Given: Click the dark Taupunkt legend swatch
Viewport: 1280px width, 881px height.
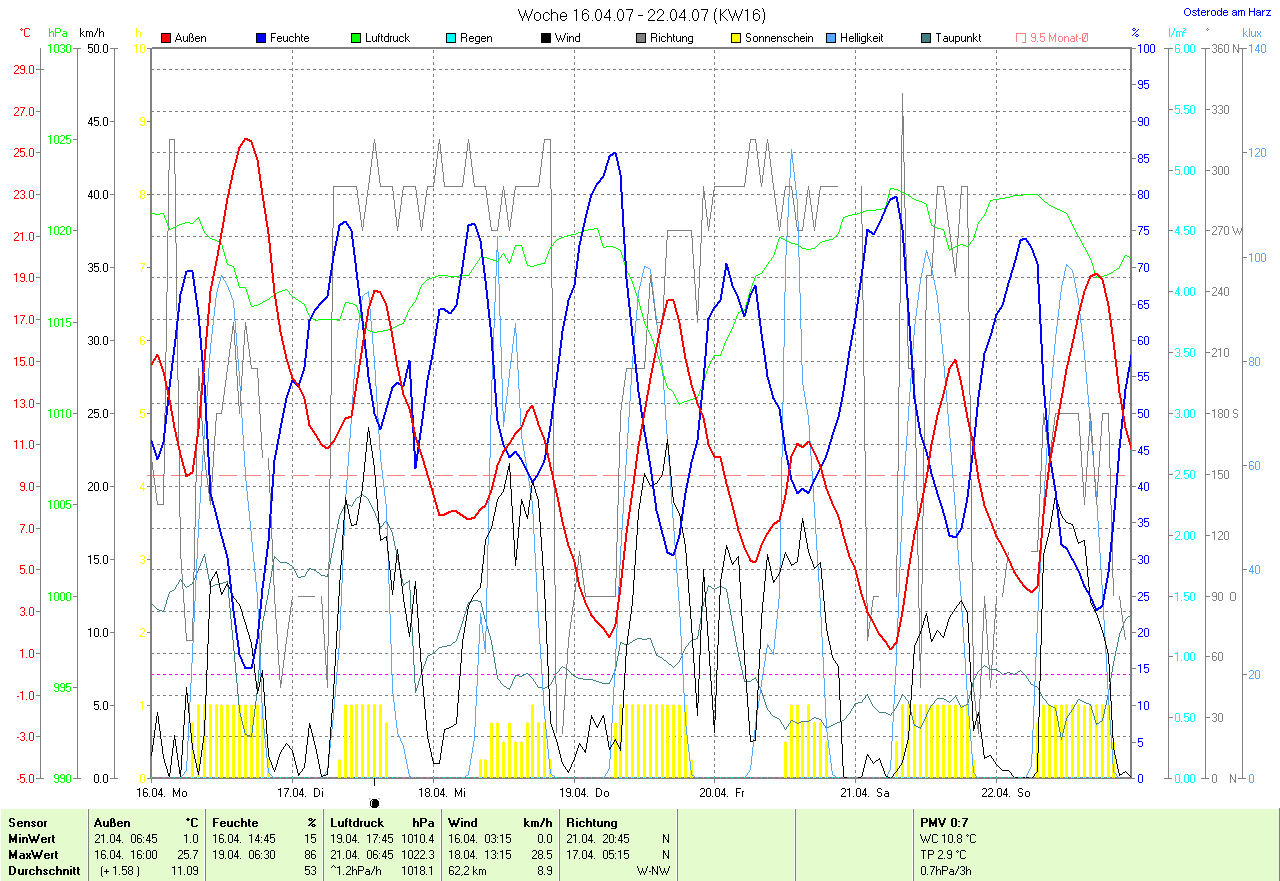Looking at the screenshot, I should point(926,38).
